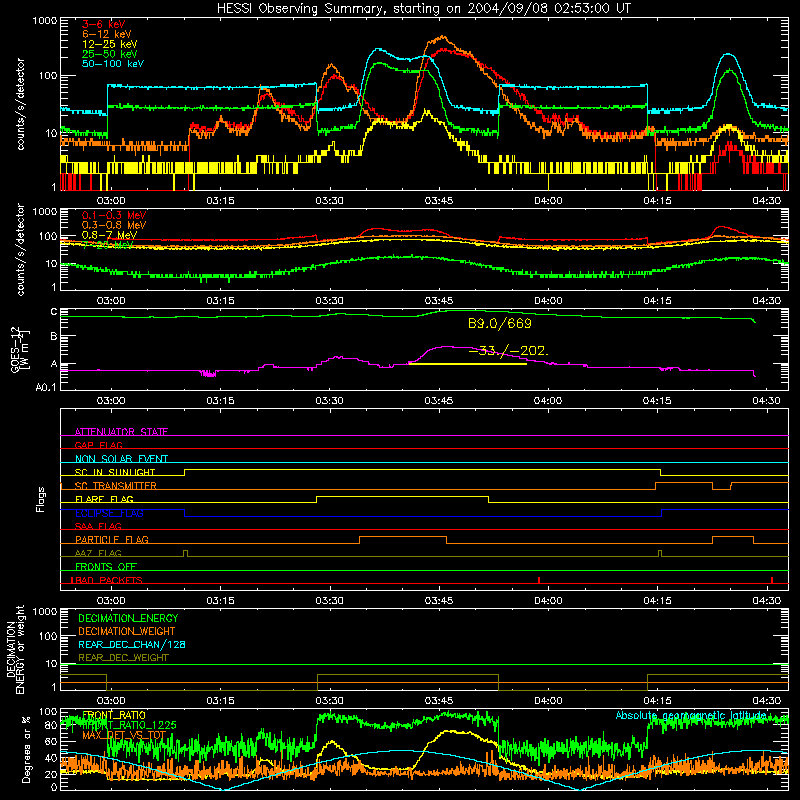This screenshot has width=800, height=800.
Task: Click the BAD_PACKETS flag label
Action: [109, 580]
